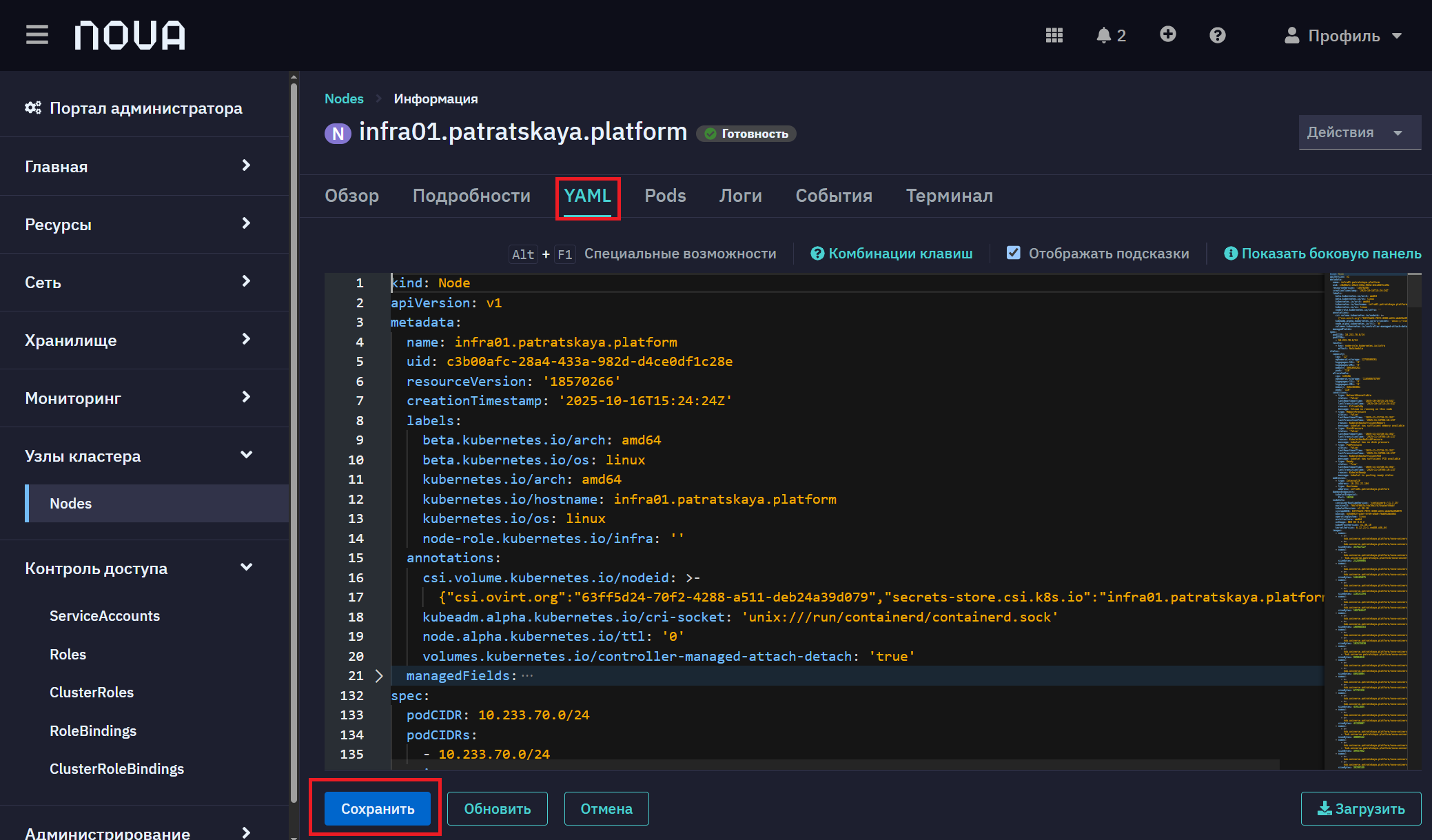Click the administrator portal gears icon
The image size is (1432, 840).
(x=33, y=107)
